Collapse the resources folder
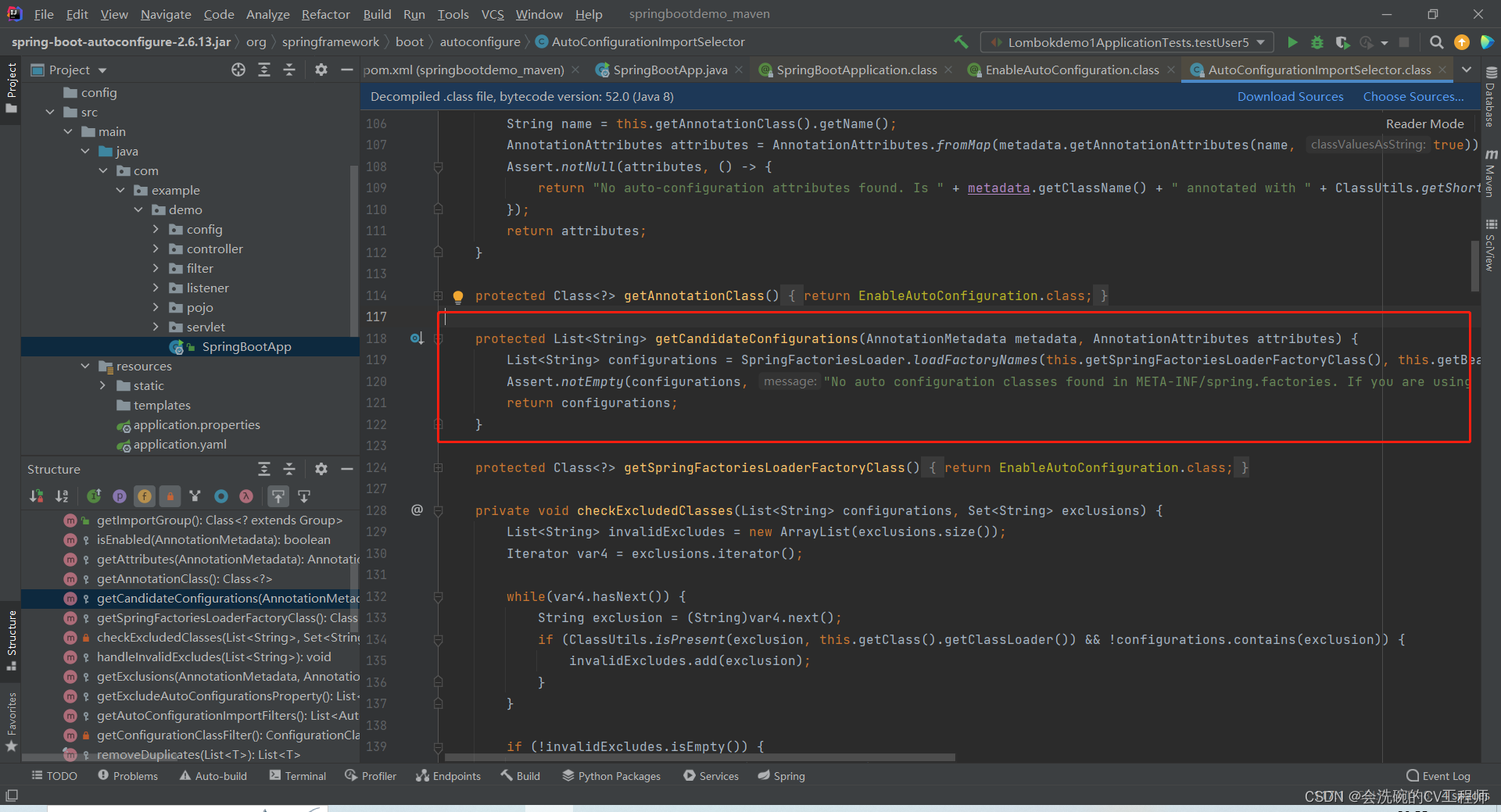This screenshot has width=1501, height=812. pos(85,367)
